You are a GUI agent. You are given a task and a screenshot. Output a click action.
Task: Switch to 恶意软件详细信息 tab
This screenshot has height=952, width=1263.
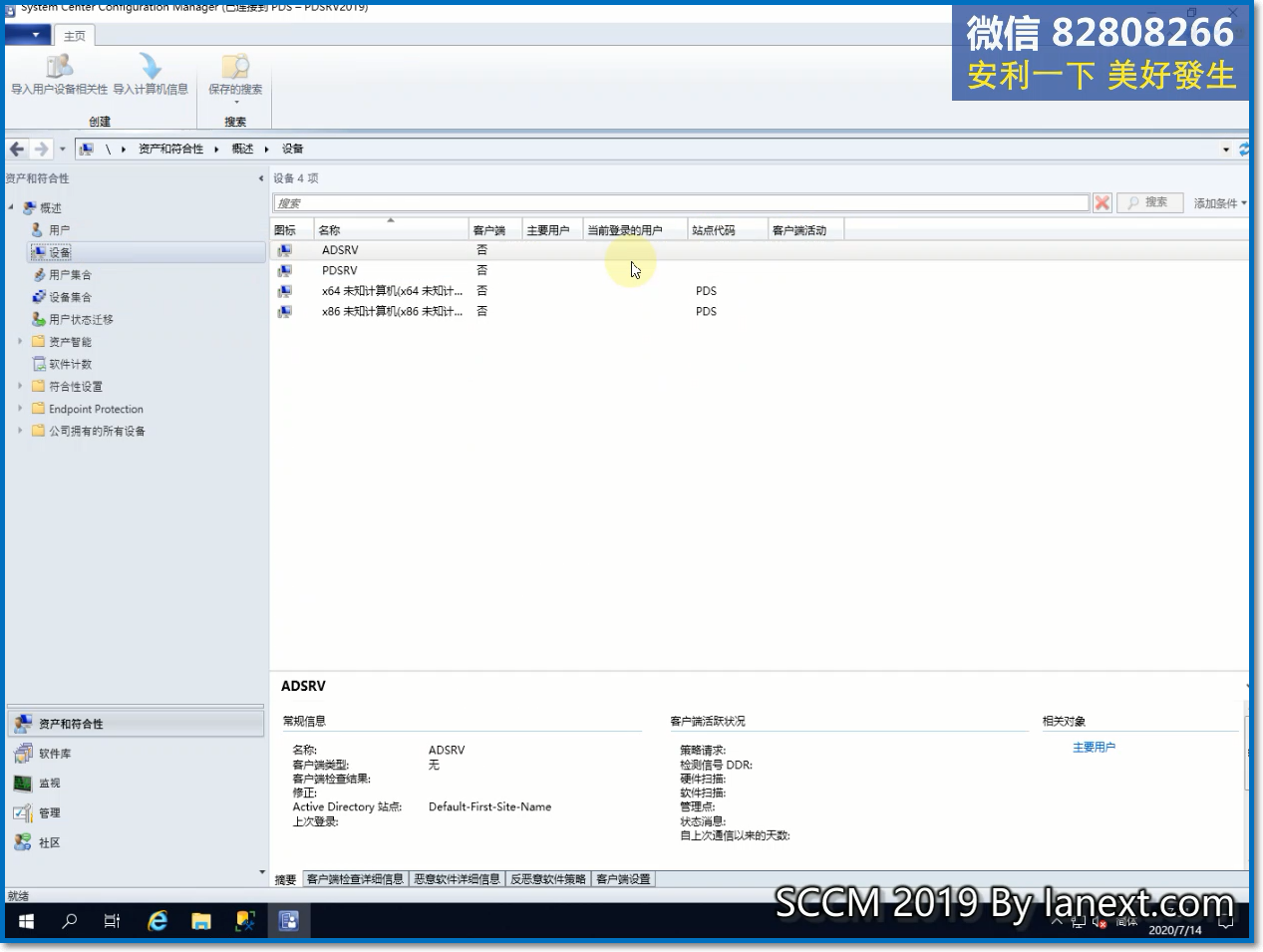457,879
